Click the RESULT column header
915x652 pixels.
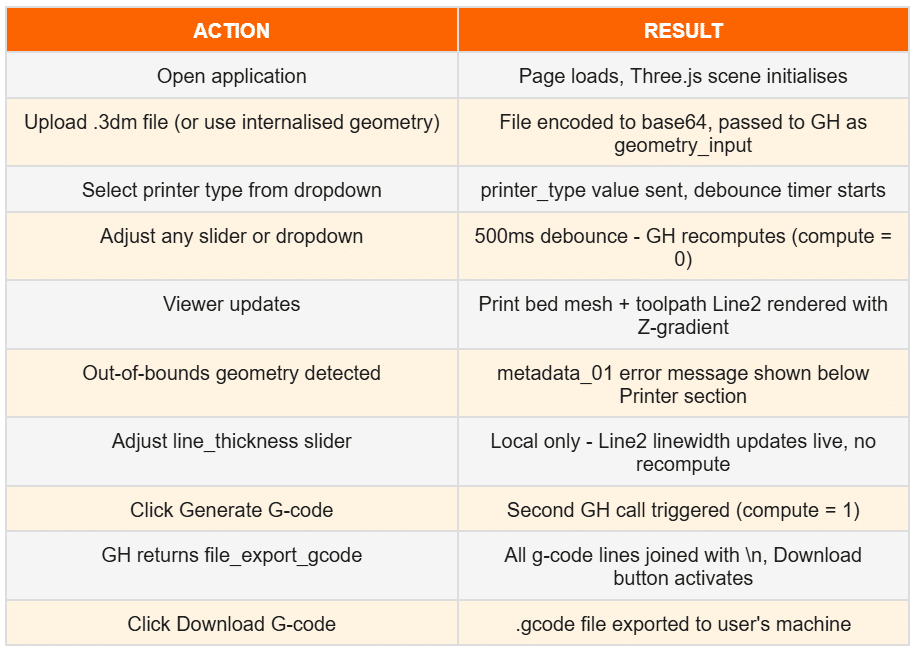683,31
